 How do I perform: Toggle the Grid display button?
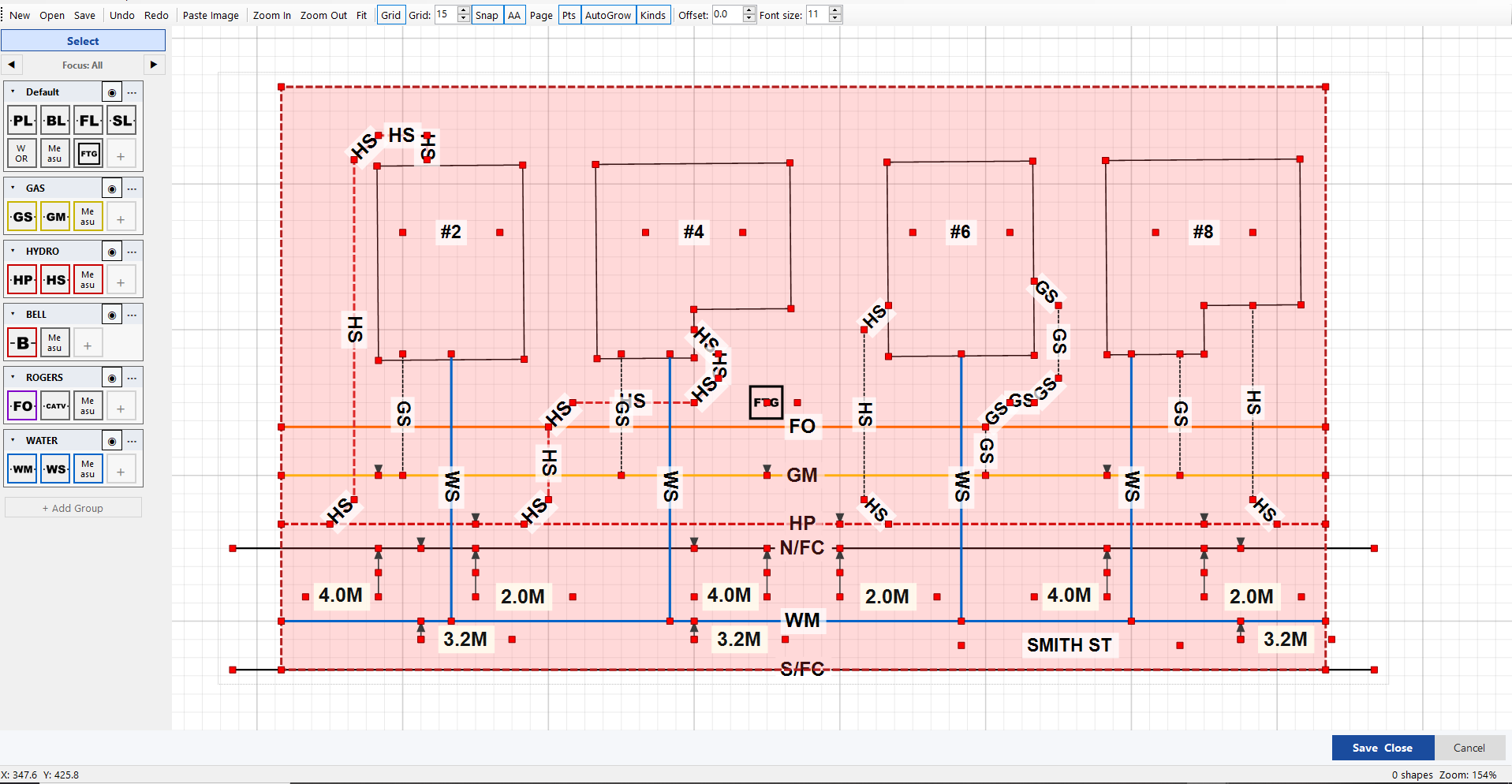click(391, 15)
